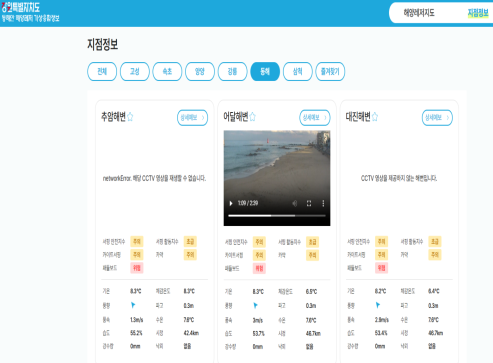Add 대진해변 to favorites with star icon
Image resolution: width=493 pixels, height=363 pixels.
[375, 117]
